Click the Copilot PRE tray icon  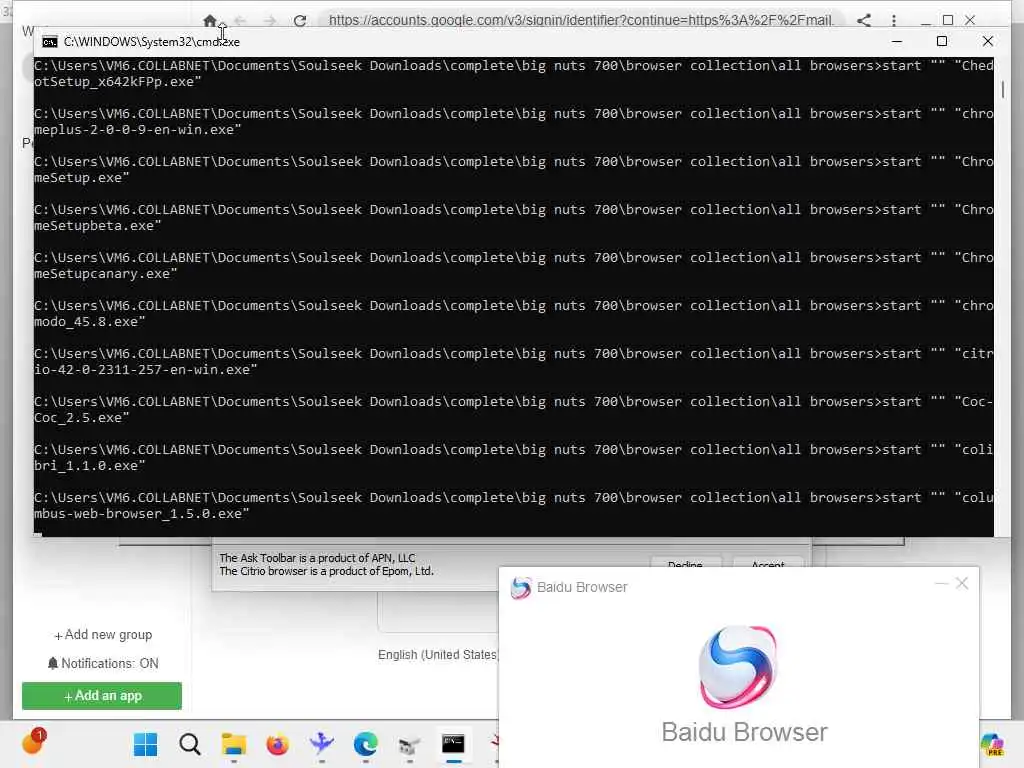[993, 744]
